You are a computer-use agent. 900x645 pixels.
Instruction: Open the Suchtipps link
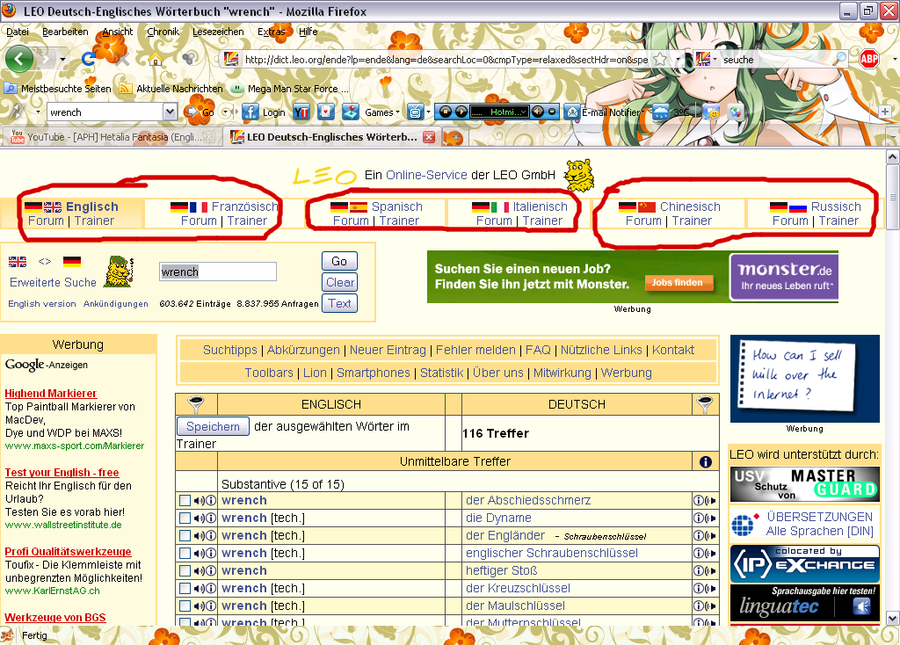point(230,350)
